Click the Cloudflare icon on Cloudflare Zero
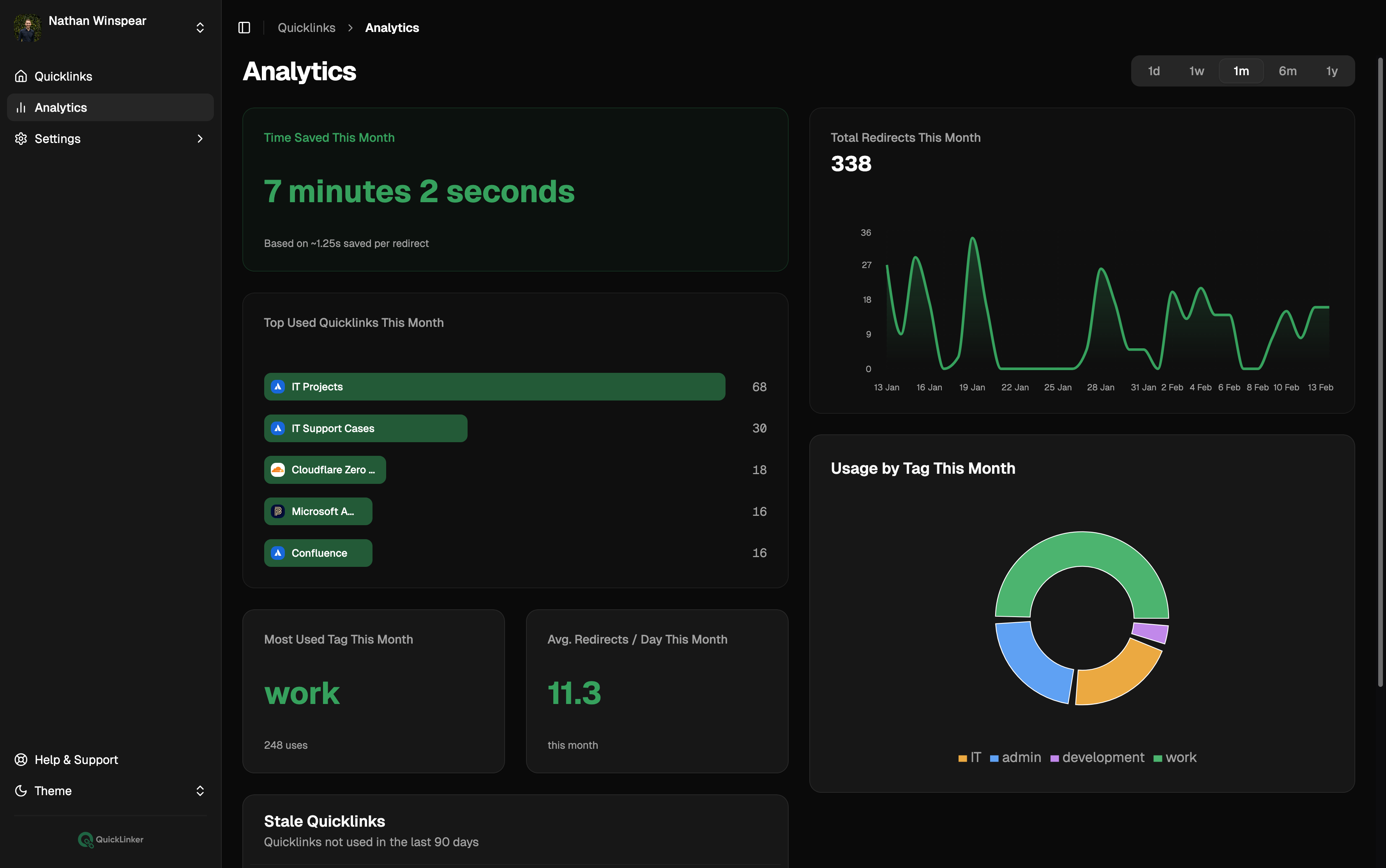This screenshot has width=1386, height=868. click(278, 469)
